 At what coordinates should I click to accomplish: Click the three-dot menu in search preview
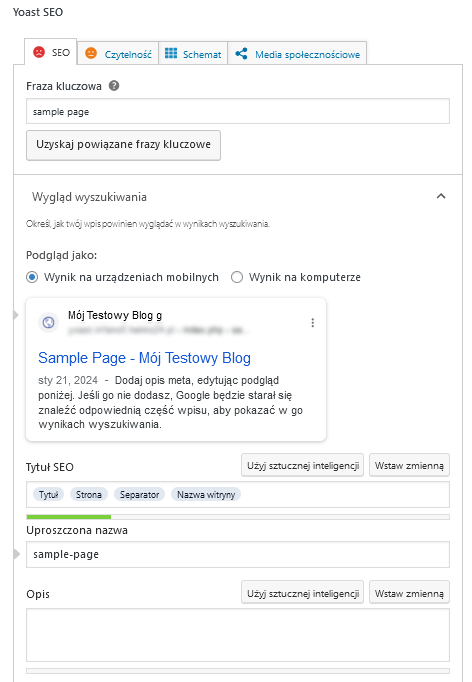click(x=312, y=322)
